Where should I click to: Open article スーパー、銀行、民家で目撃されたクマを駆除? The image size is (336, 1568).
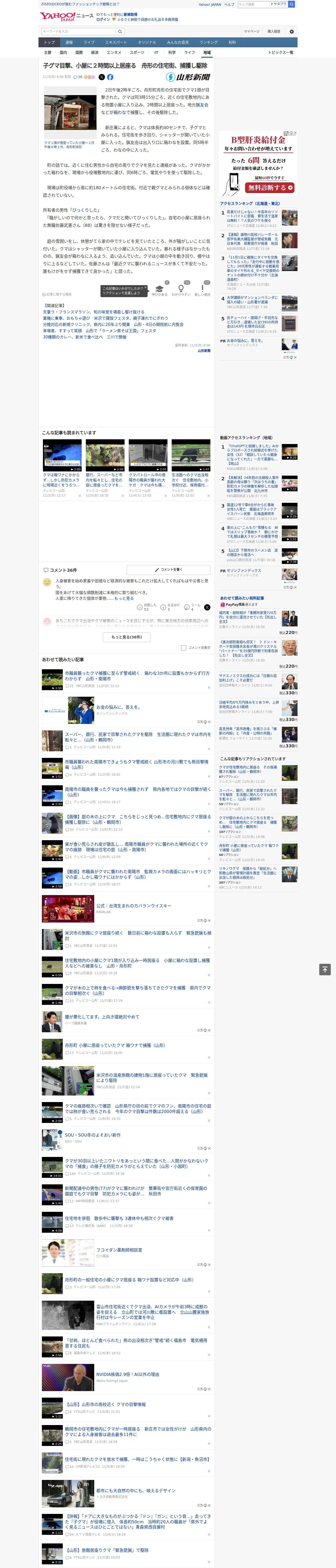click(x=138, y=737)
